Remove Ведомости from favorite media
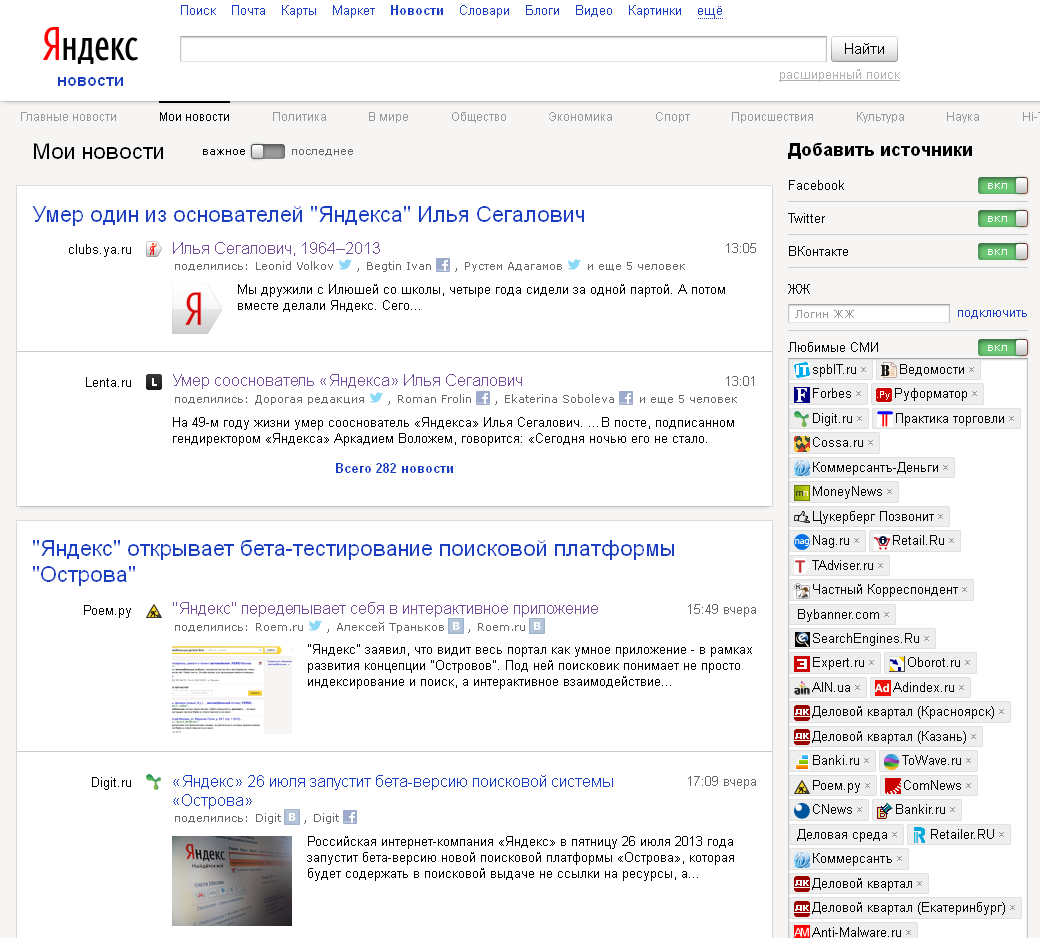Screen dimensions: 1040x938 pyautogui.click(x=971, y=370)
